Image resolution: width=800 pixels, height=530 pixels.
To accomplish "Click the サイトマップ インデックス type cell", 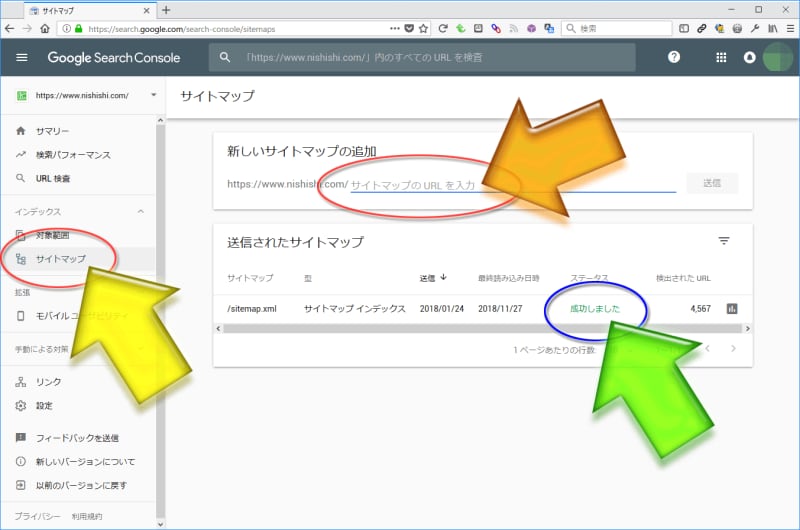I will [x=355, y=309].
